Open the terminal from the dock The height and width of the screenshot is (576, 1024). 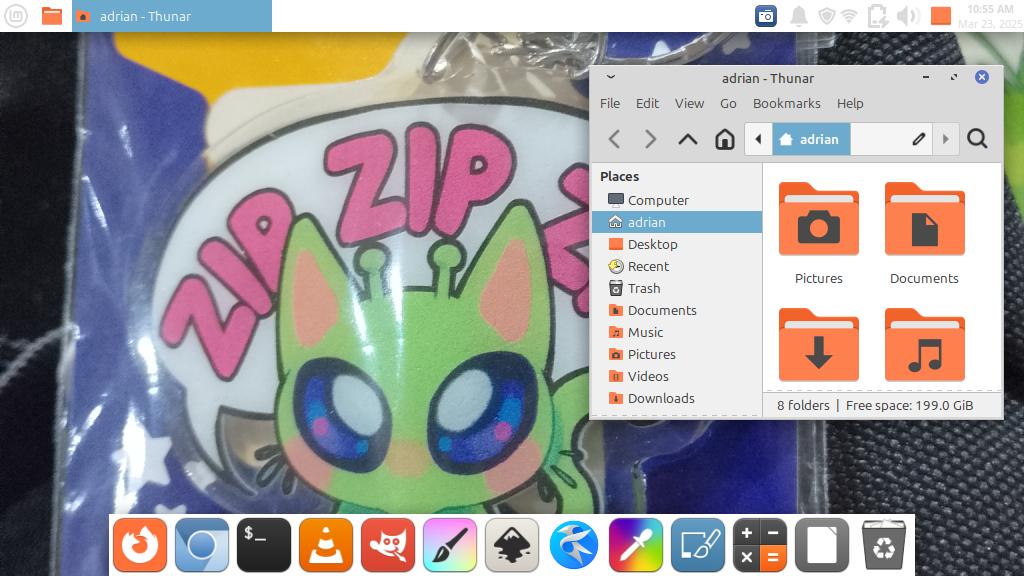coord(264,545)
